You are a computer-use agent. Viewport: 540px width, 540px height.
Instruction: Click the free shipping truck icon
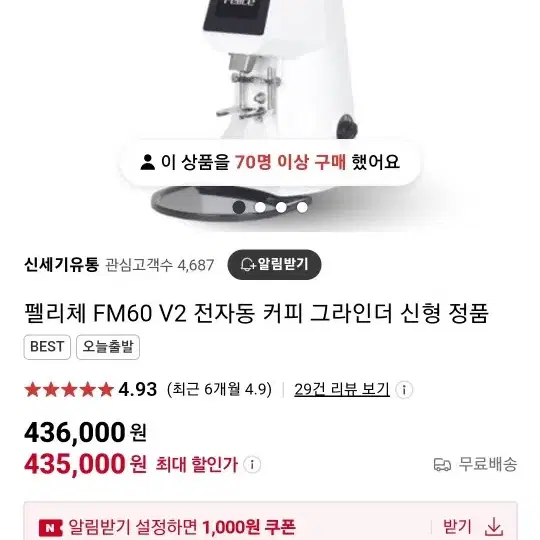tap(442, 465)
